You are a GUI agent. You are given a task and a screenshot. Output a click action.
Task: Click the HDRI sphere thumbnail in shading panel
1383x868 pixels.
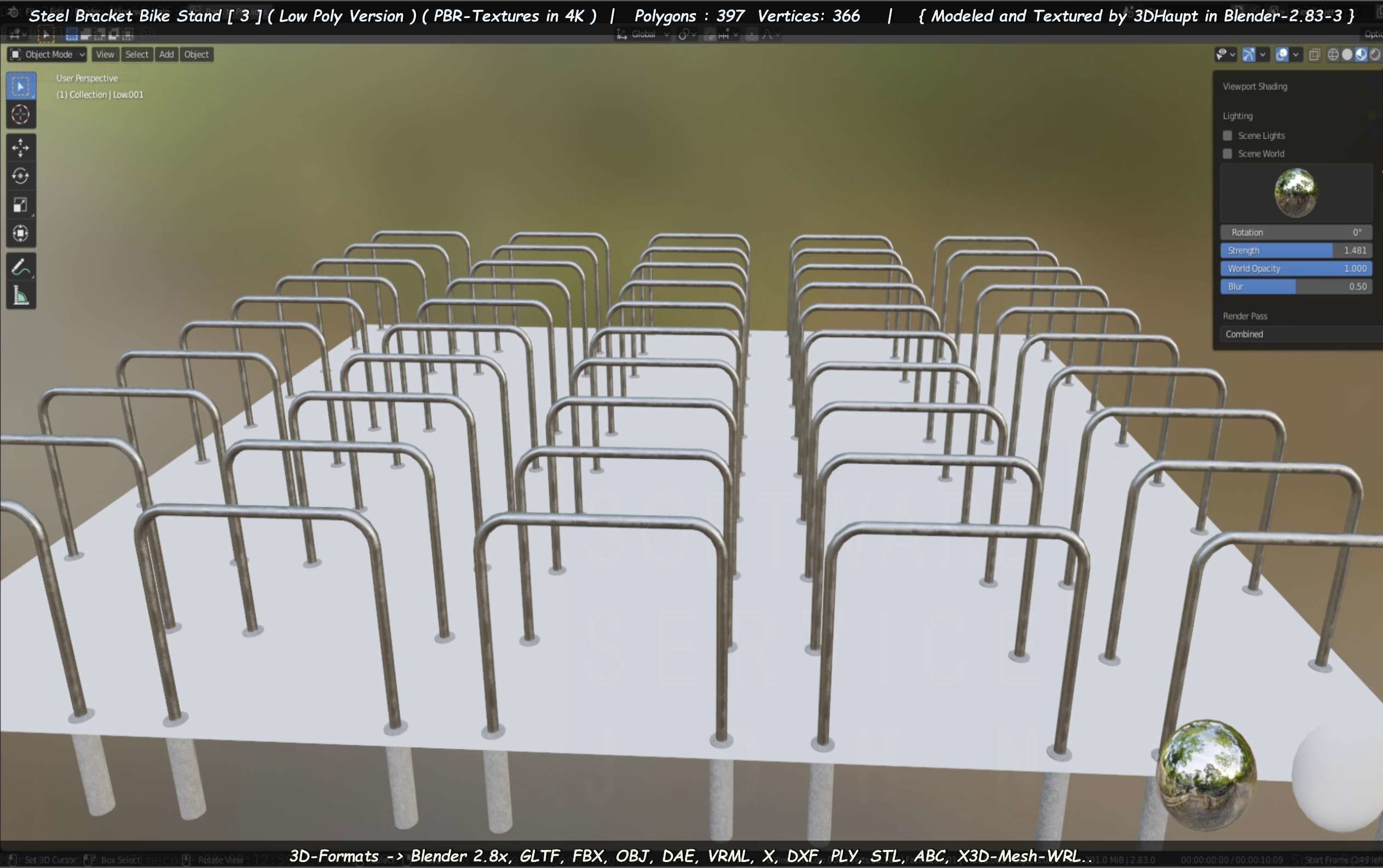1296,193
